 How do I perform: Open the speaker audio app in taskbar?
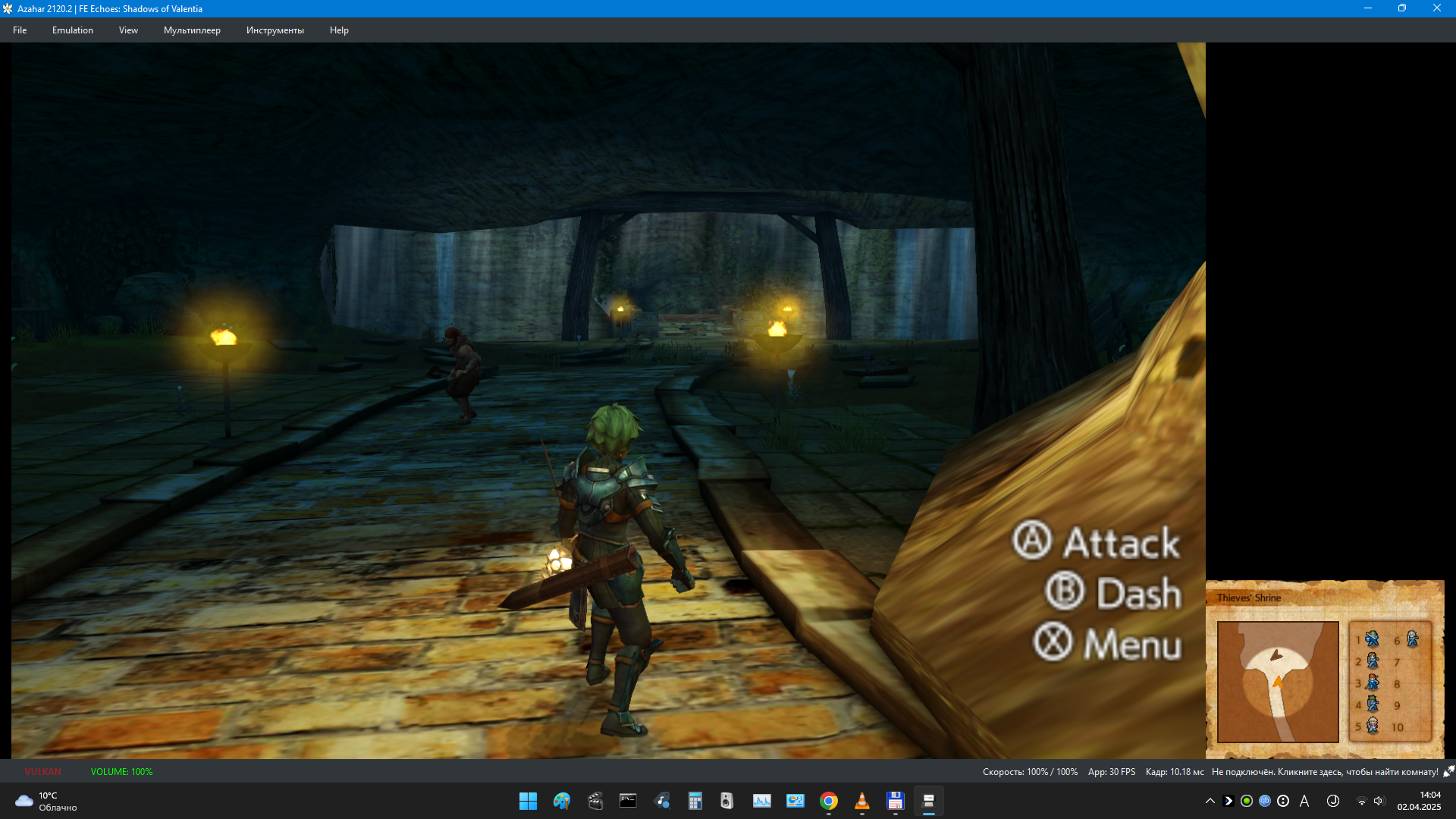tap(727, 801)
